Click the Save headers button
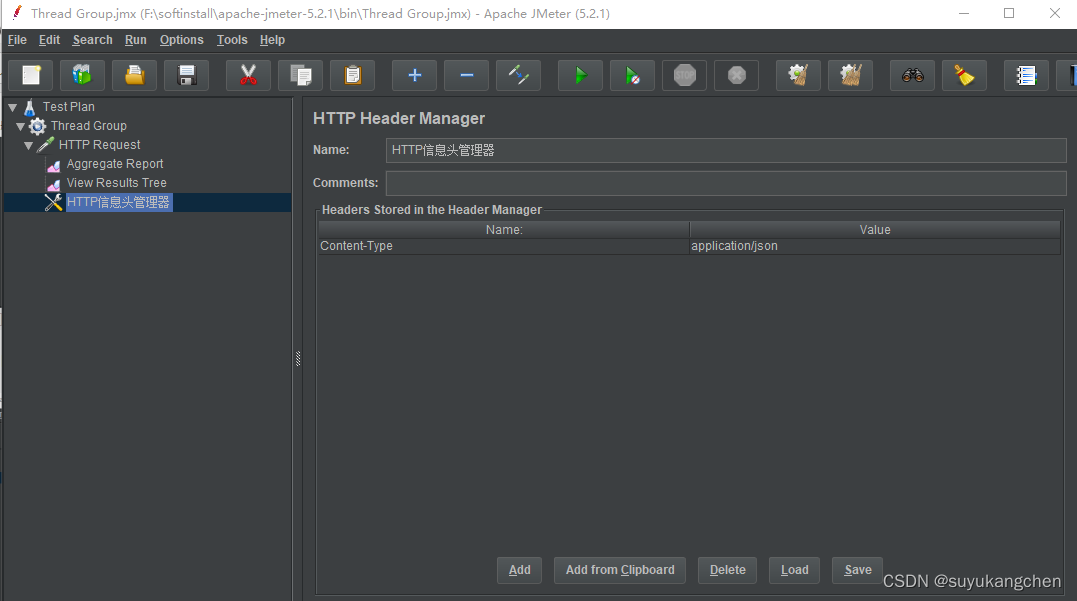 point(857,570)
